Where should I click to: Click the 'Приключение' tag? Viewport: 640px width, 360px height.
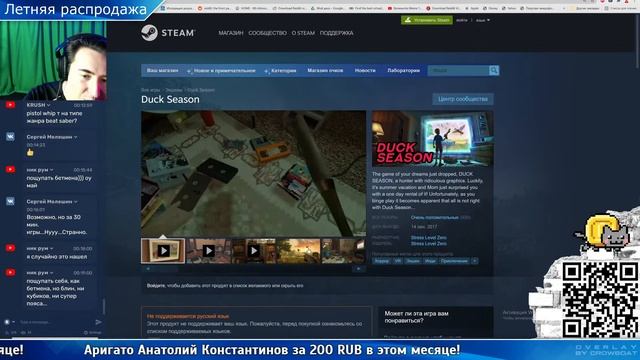454,261
